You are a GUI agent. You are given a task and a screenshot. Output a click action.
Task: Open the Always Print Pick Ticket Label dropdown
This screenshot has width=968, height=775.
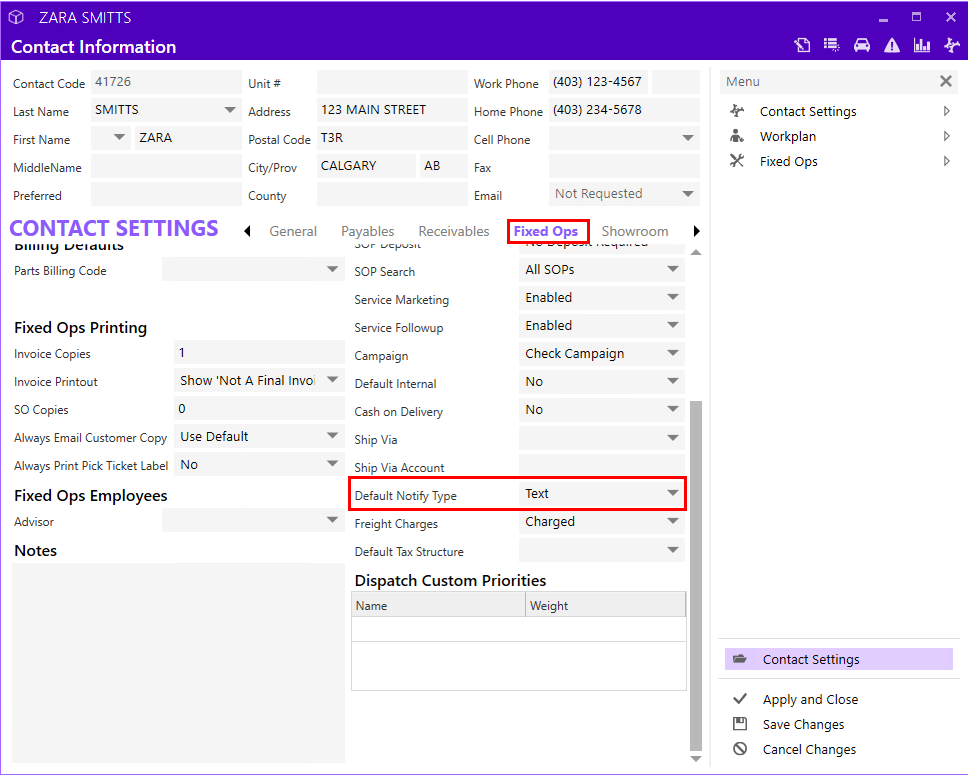point(332,463)
